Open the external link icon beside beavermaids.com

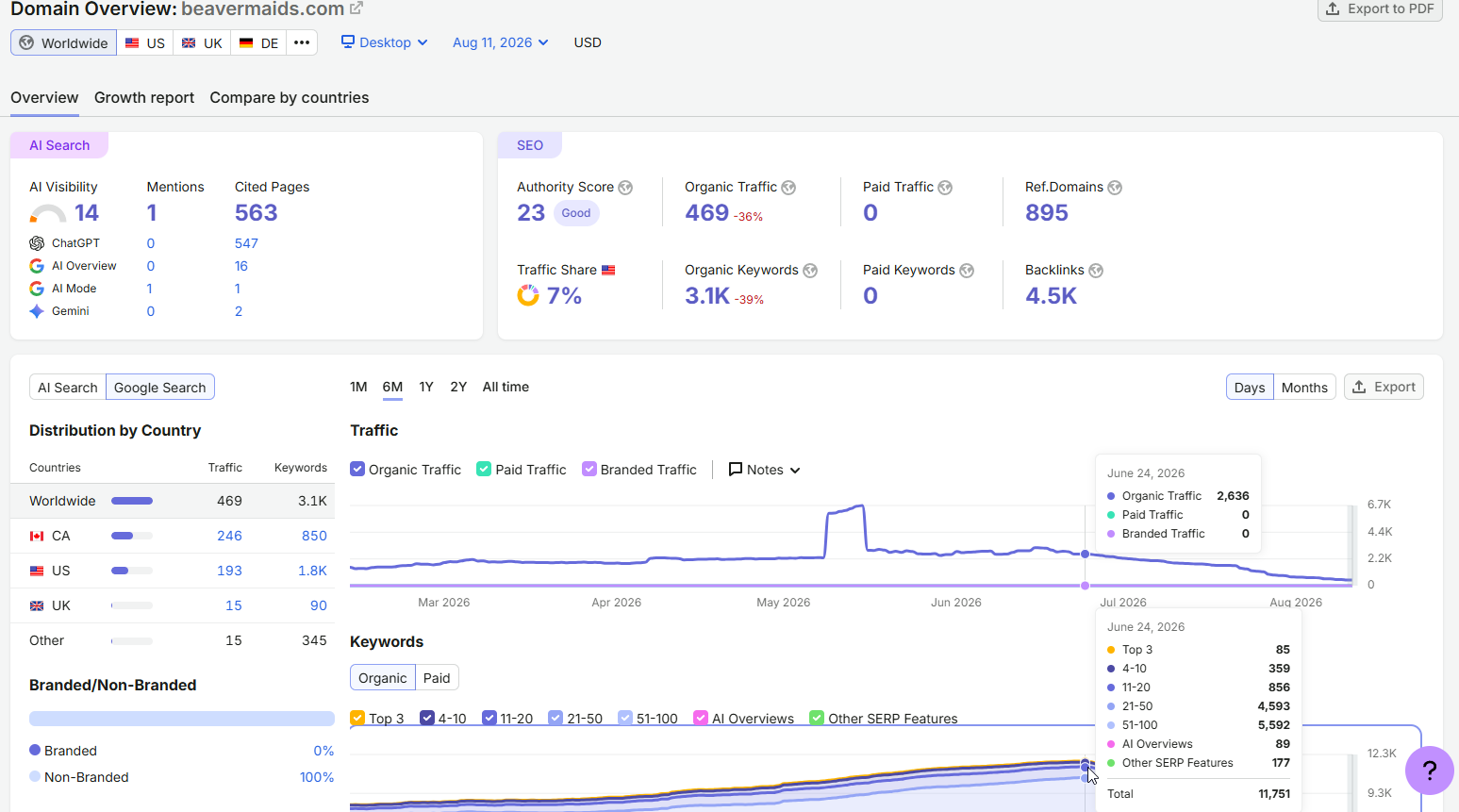pos(356,8)
